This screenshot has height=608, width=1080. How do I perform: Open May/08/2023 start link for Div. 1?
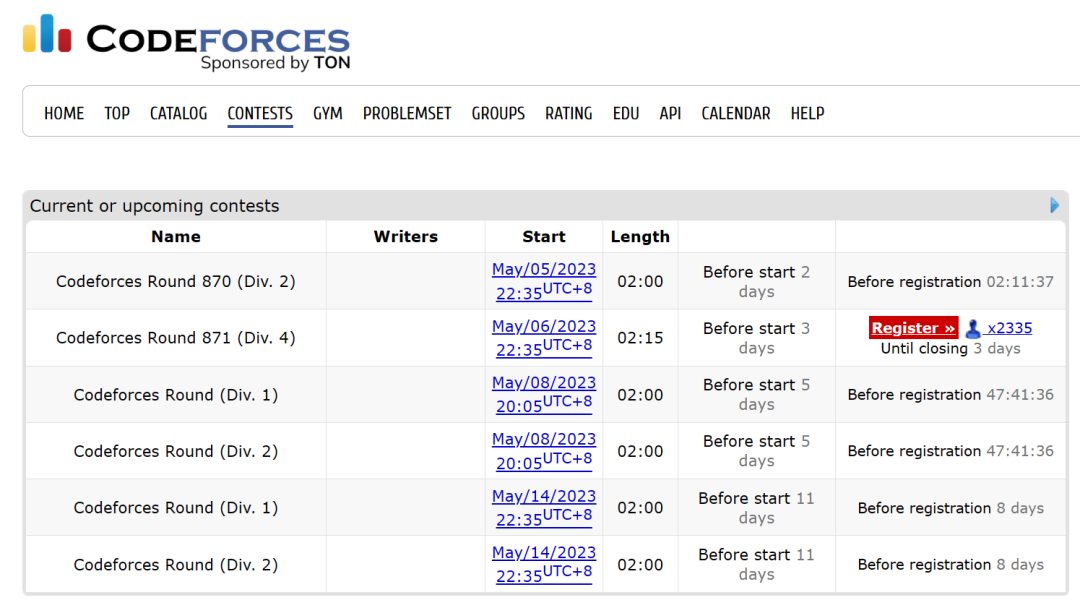point(543,395)
